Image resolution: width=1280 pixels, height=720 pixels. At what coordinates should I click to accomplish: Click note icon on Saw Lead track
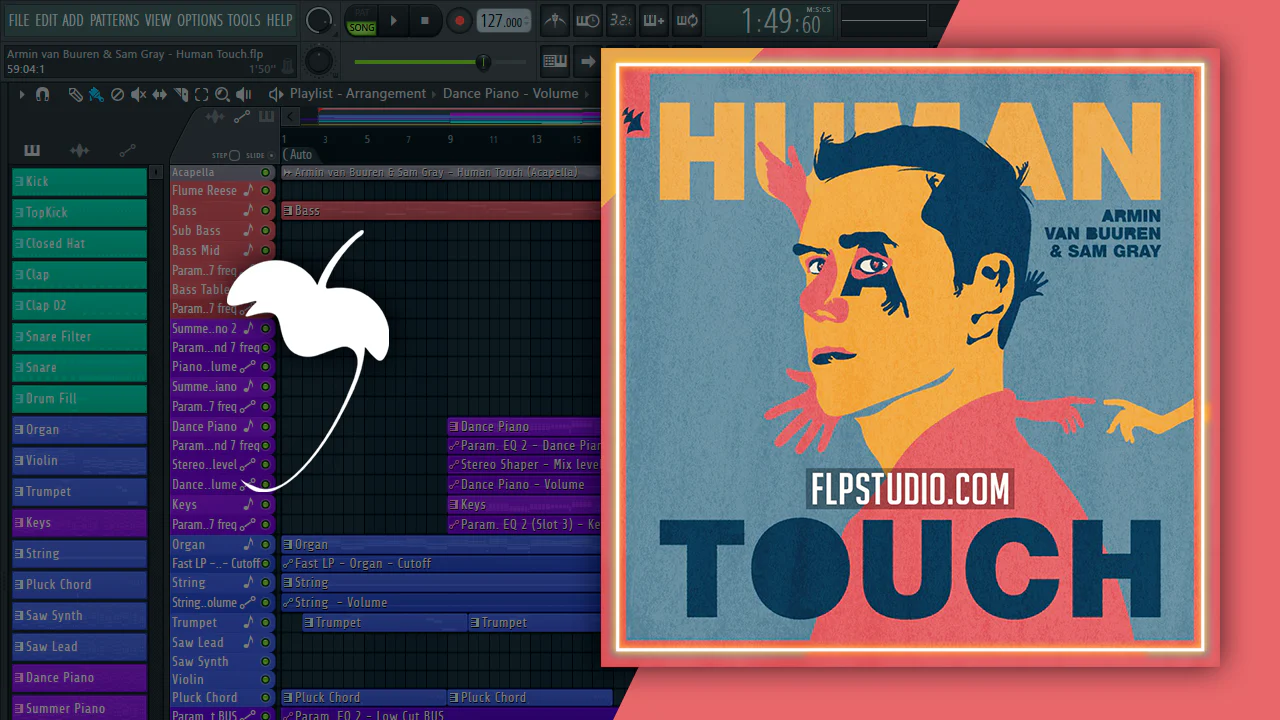[248, 642]
